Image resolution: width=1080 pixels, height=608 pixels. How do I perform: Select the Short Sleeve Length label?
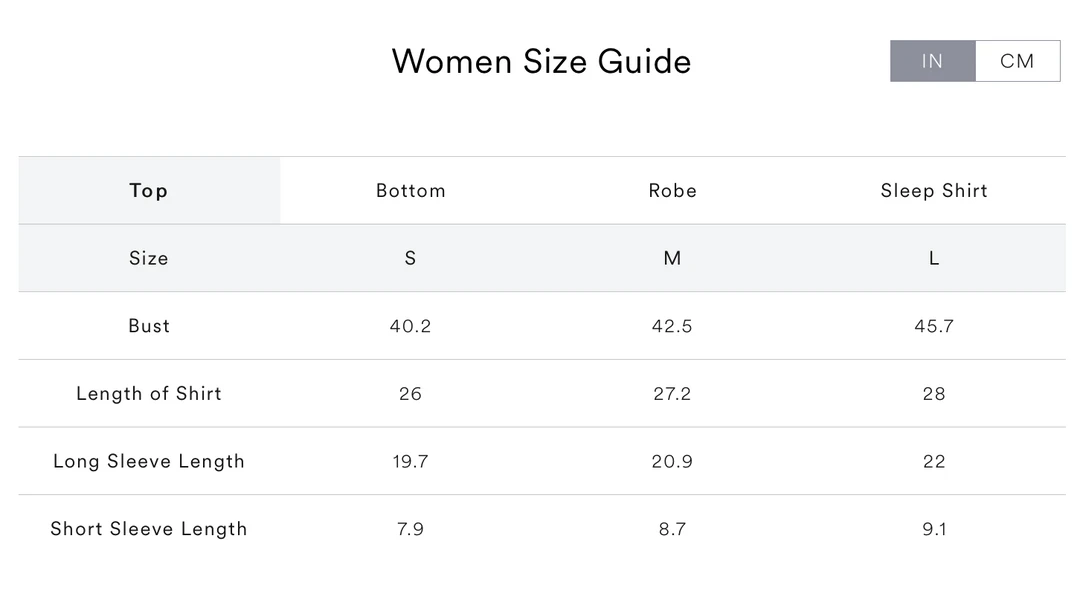(149, 529)
